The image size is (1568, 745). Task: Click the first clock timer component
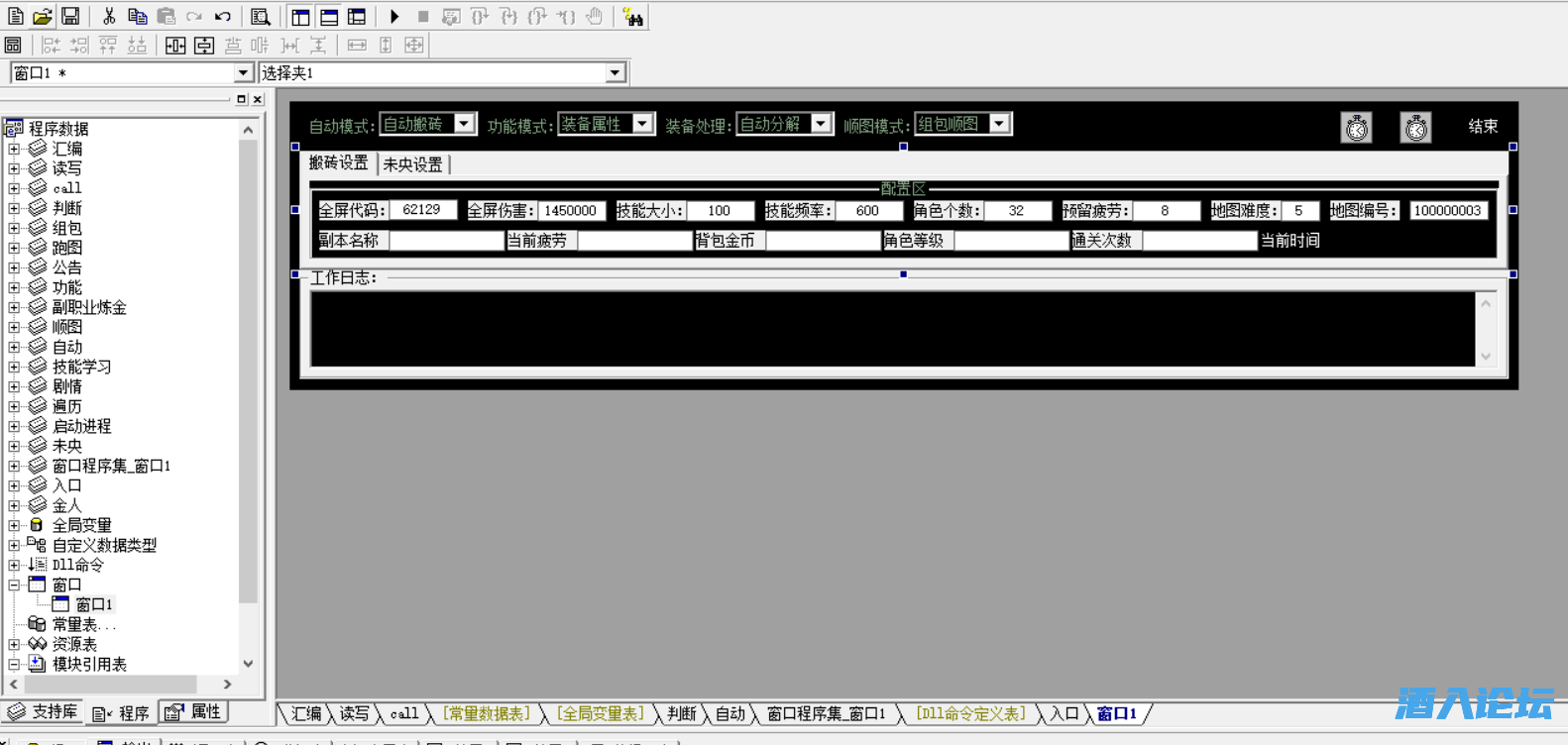tap(1356, 128)
